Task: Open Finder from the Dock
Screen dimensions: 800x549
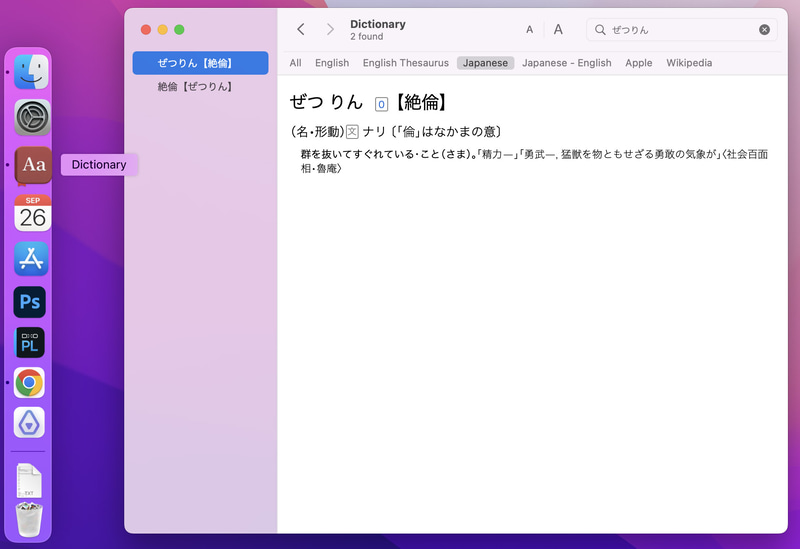Action: tap(31, 72)
